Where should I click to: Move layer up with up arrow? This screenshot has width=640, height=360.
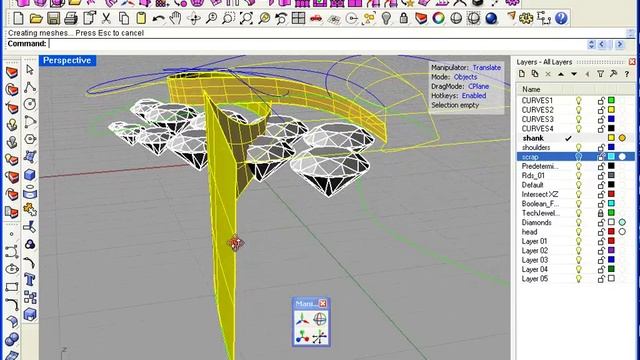561,74
